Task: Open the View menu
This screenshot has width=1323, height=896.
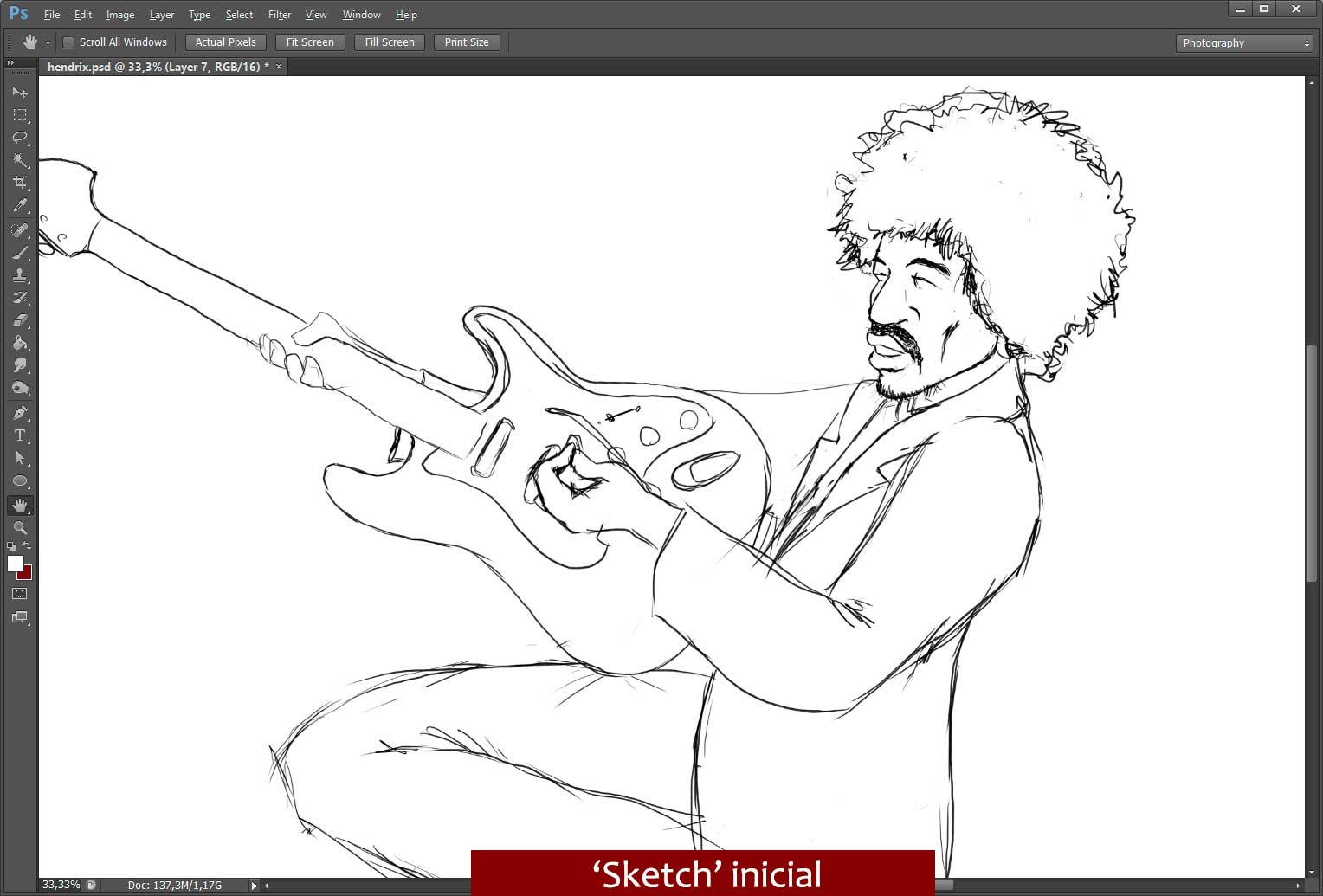Action: [317, 15]
